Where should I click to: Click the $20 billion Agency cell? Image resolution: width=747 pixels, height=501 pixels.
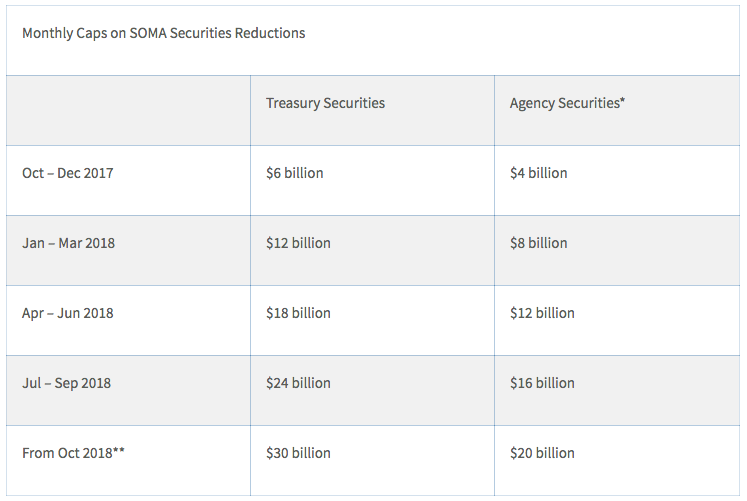(542, 453)
